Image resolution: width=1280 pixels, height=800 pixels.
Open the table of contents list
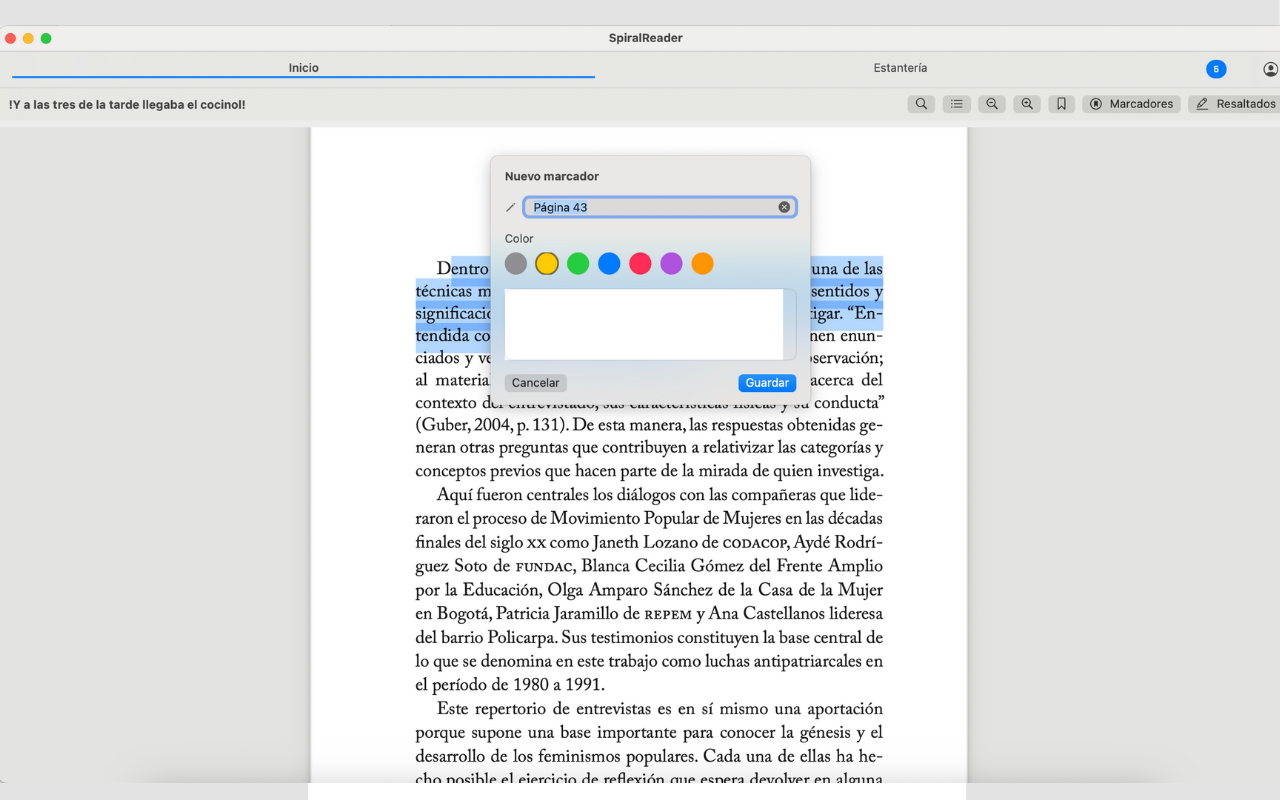[957, 104]
